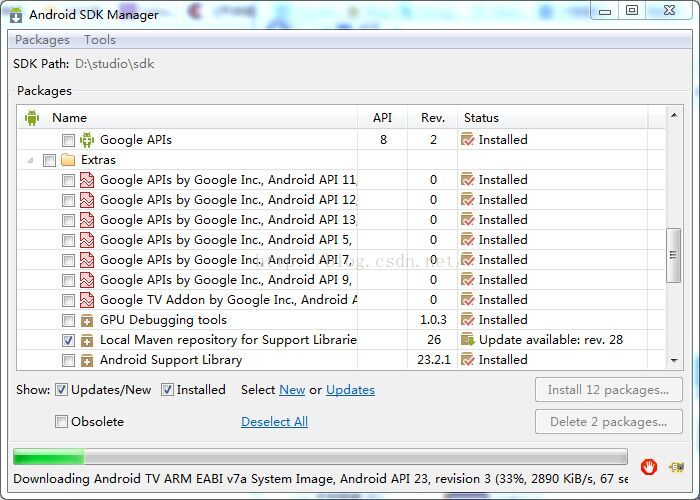The width and height of the screenshot is (700, 500).
Task: Click the New selection link
Action: pyautogui.click(x=292, y=390)
